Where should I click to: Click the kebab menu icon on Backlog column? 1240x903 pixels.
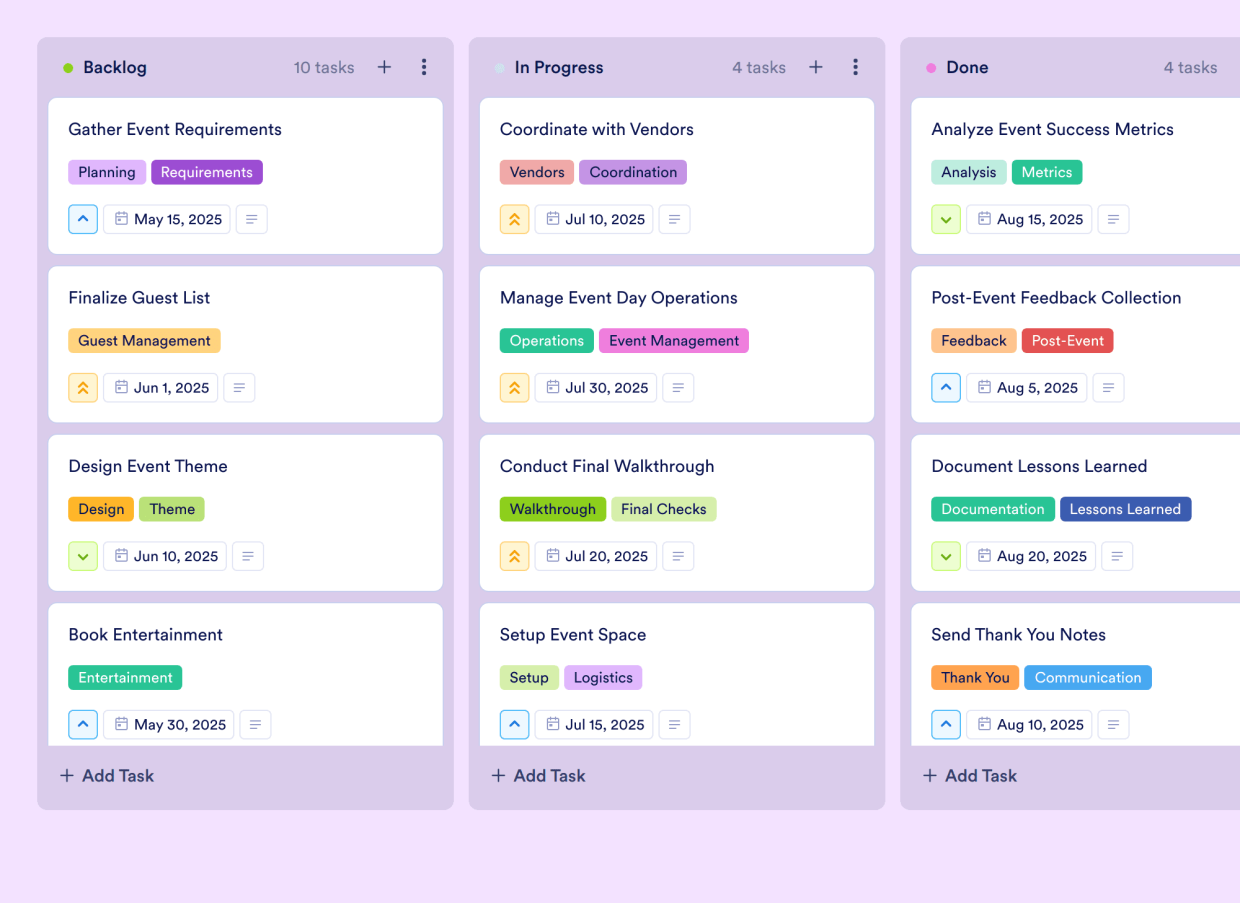click(x=424, y=67)
